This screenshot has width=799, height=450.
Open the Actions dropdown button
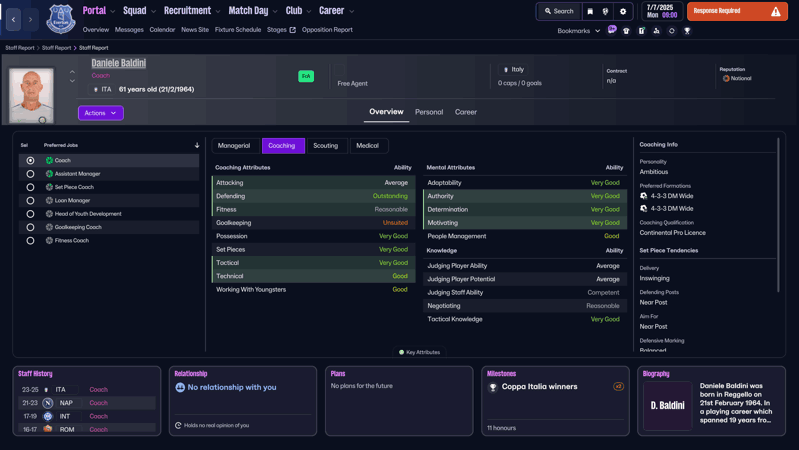coord(100,113)
